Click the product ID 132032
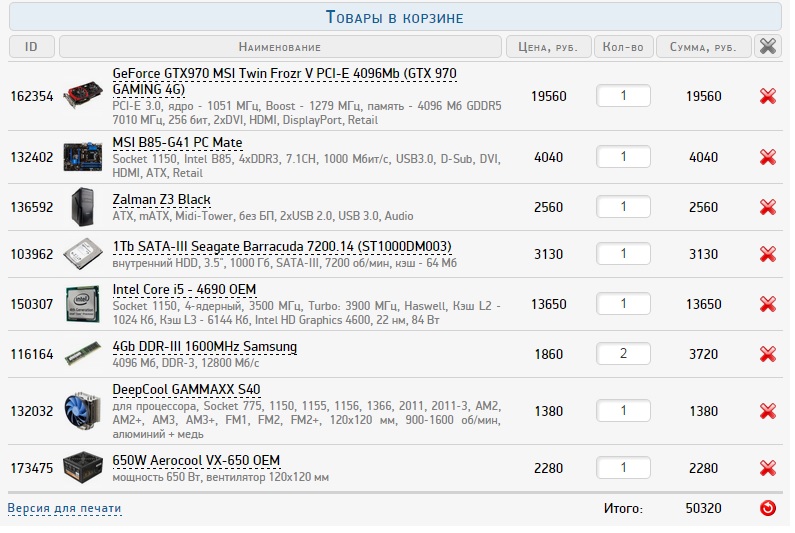 point(32,411)
